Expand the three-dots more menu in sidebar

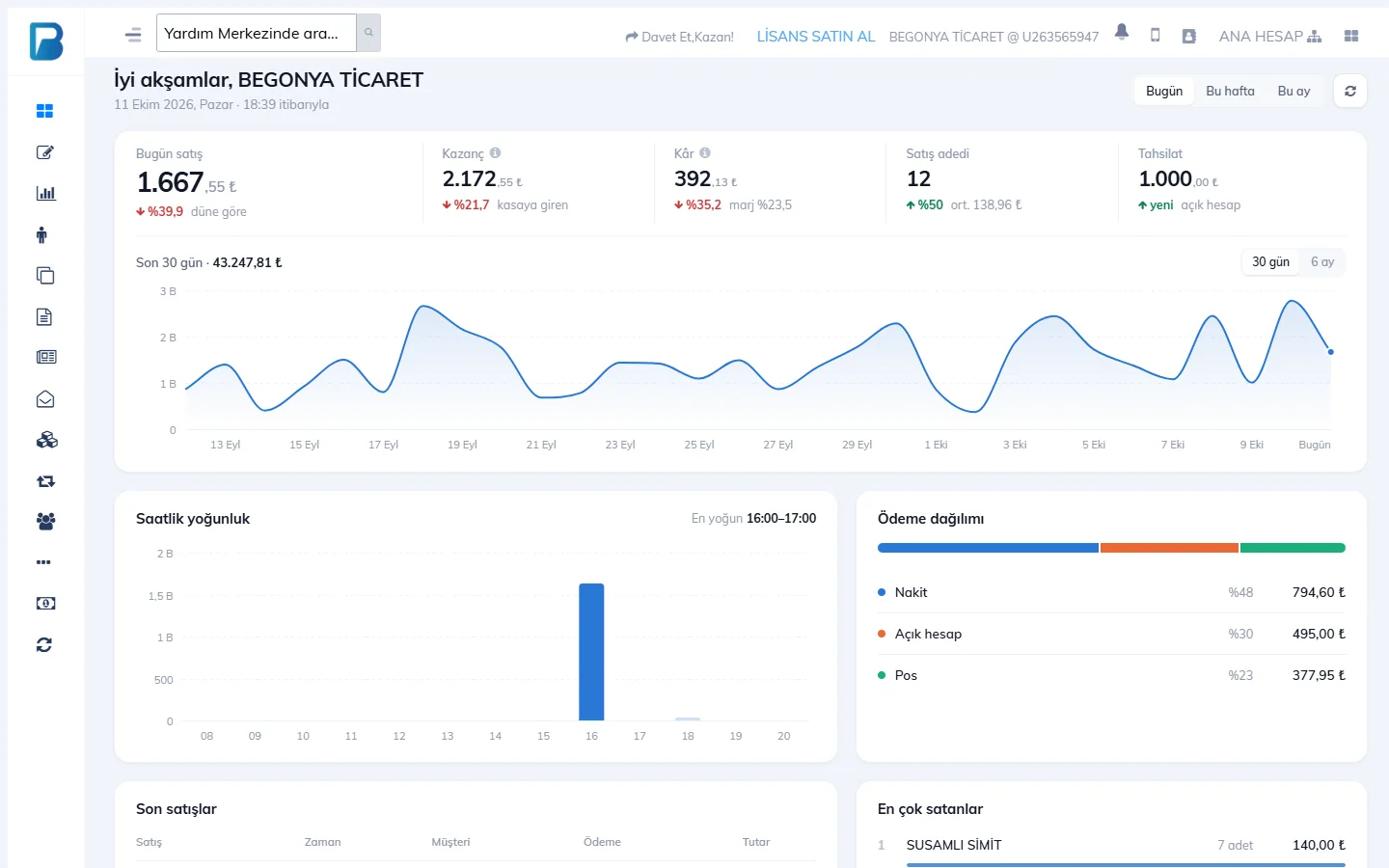[43, 562]
